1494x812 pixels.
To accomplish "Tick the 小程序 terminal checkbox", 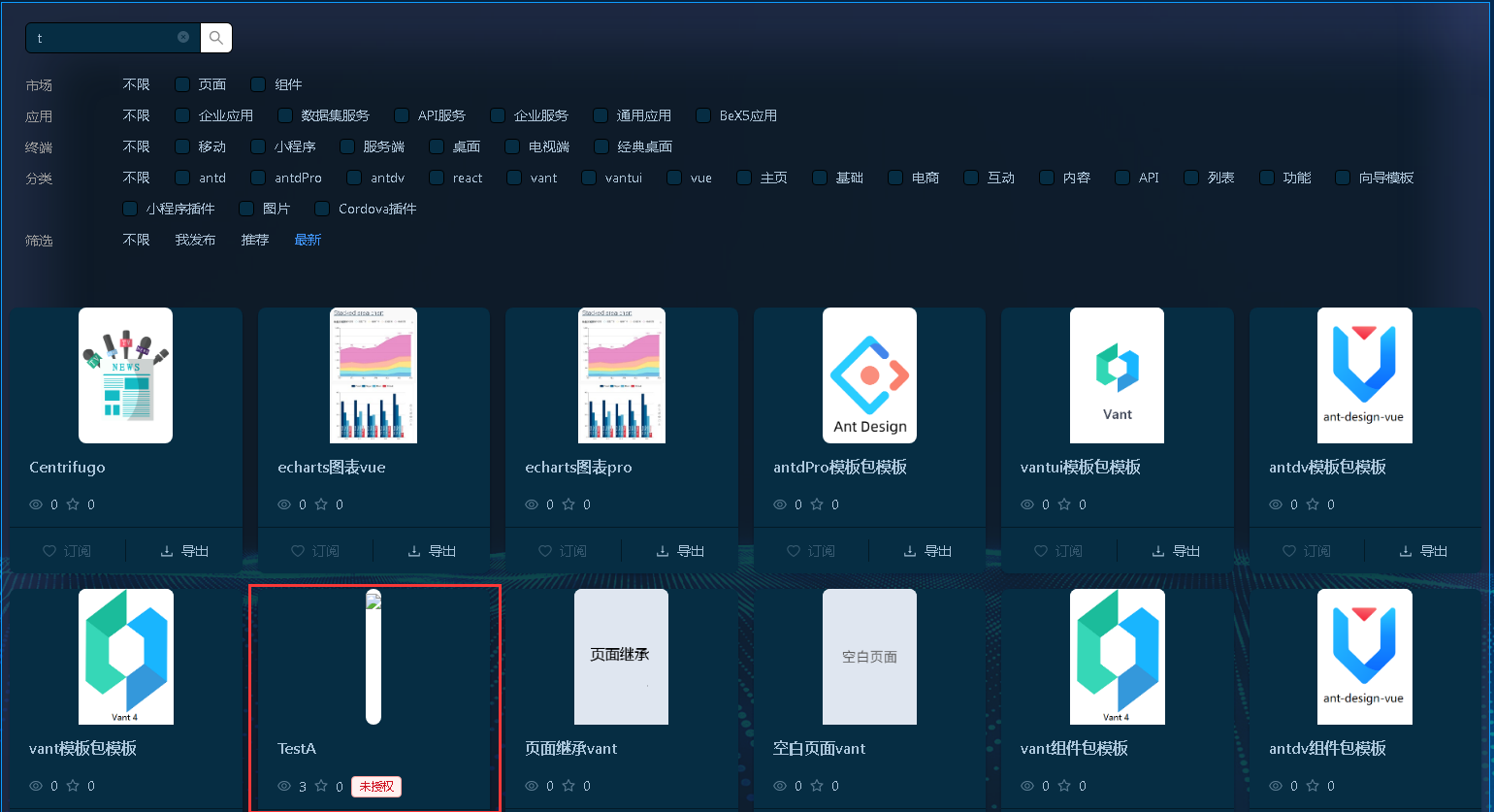I will pos(258,146).
